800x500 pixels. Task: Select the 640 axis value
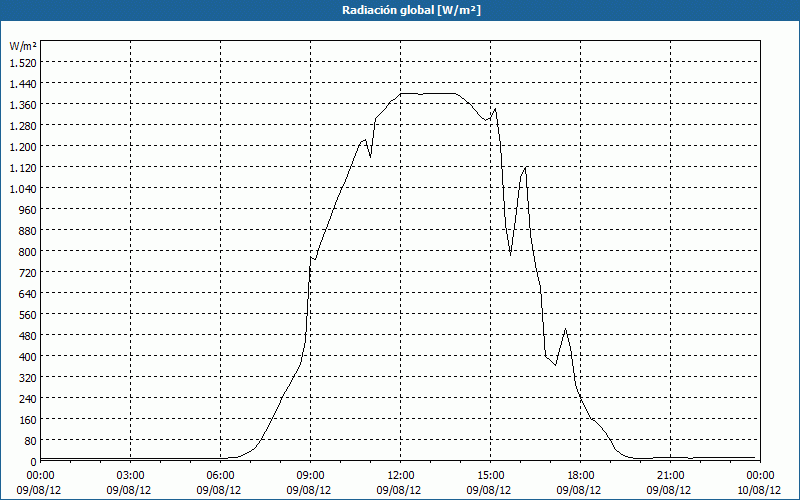pyautogui.click(x=28, y=293)
